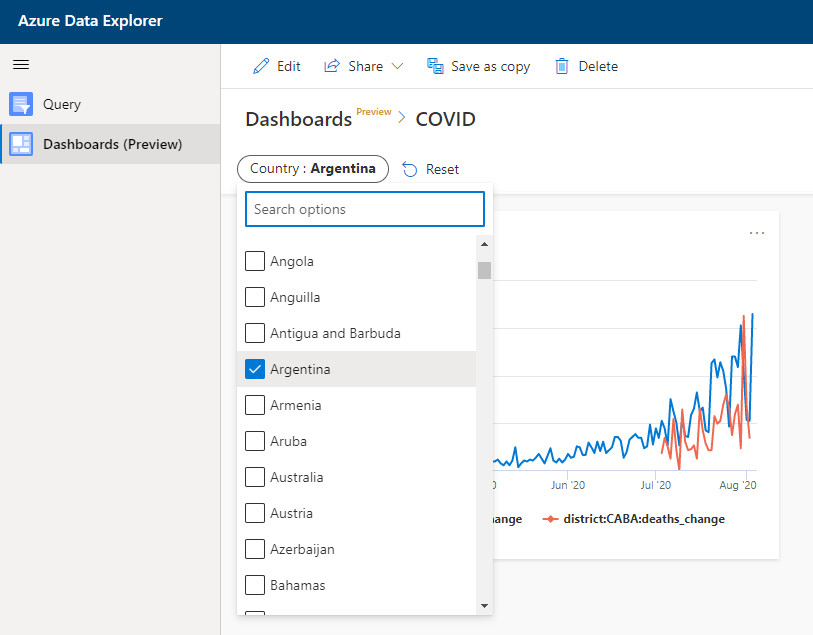This screenshot has width=813, height=635.
Task: Check the Angola checkbox
Action: pyautogui.click(x=255, y=261)
